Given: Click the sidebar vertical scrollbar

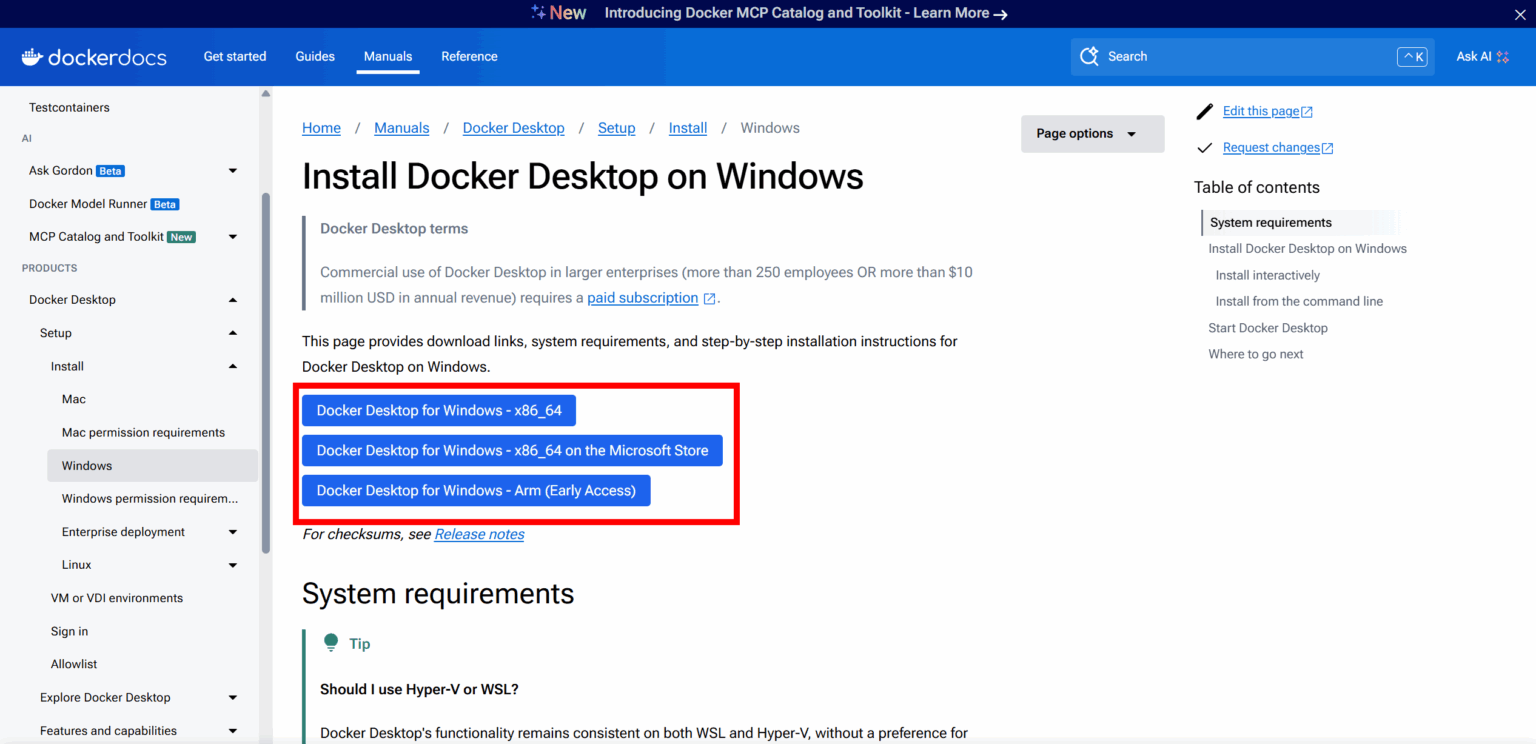Looking at the screenshot, I should click(x=265, y=370).
